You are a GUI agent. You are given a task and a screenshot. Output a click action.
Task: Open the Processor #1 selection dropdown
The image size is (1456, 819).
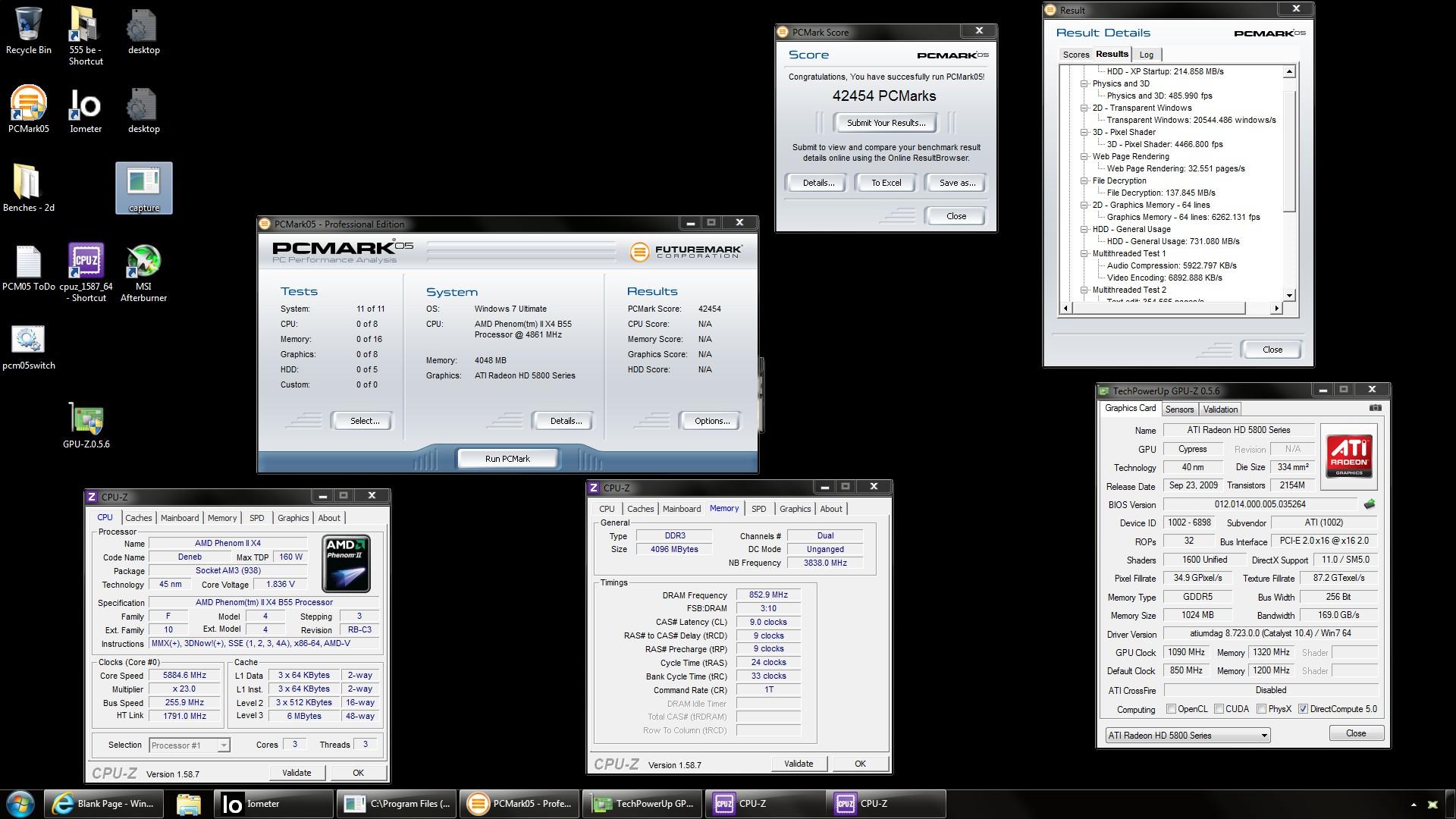point(189,745)
